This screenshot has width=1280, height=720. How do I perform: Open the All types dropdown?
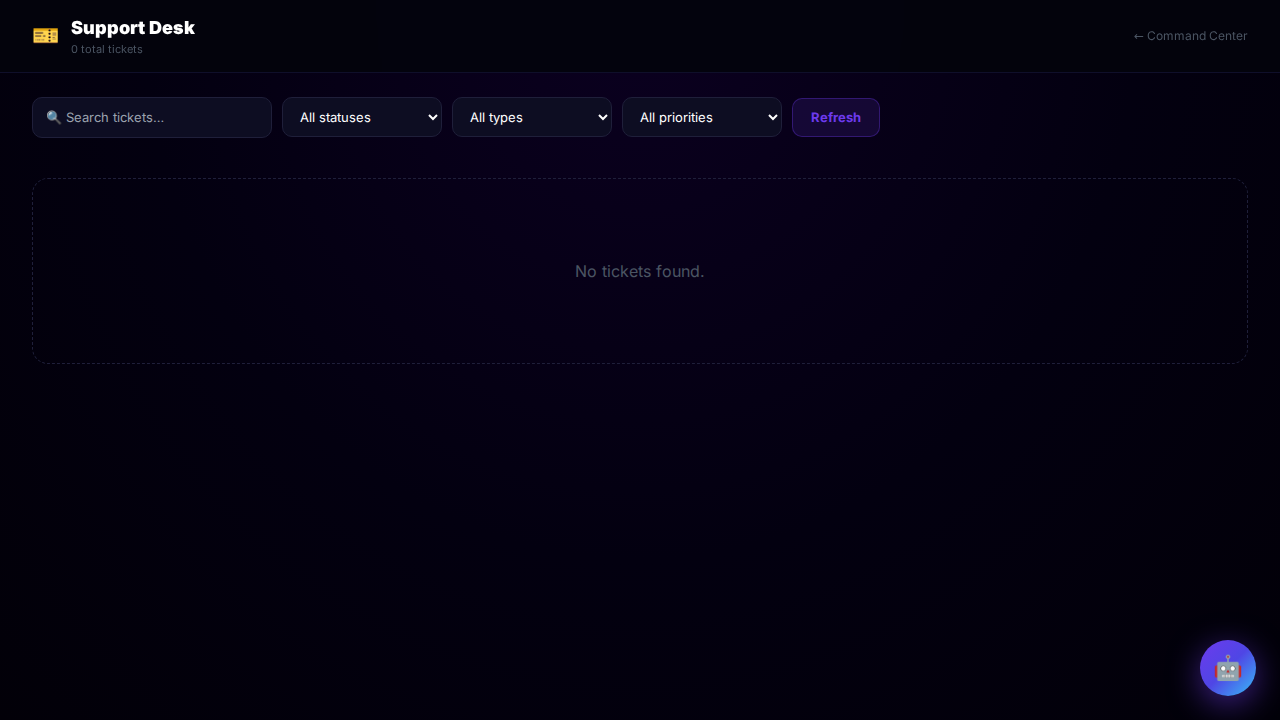pyautogui.click(x=531, y=117)
